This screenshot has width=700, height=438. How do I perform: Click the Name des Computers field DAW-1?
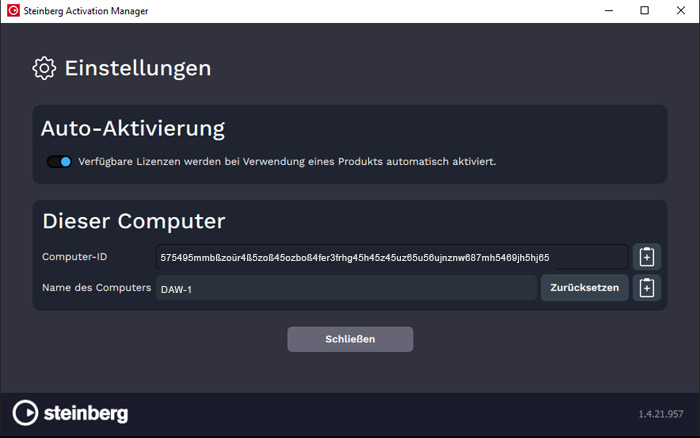345,288
